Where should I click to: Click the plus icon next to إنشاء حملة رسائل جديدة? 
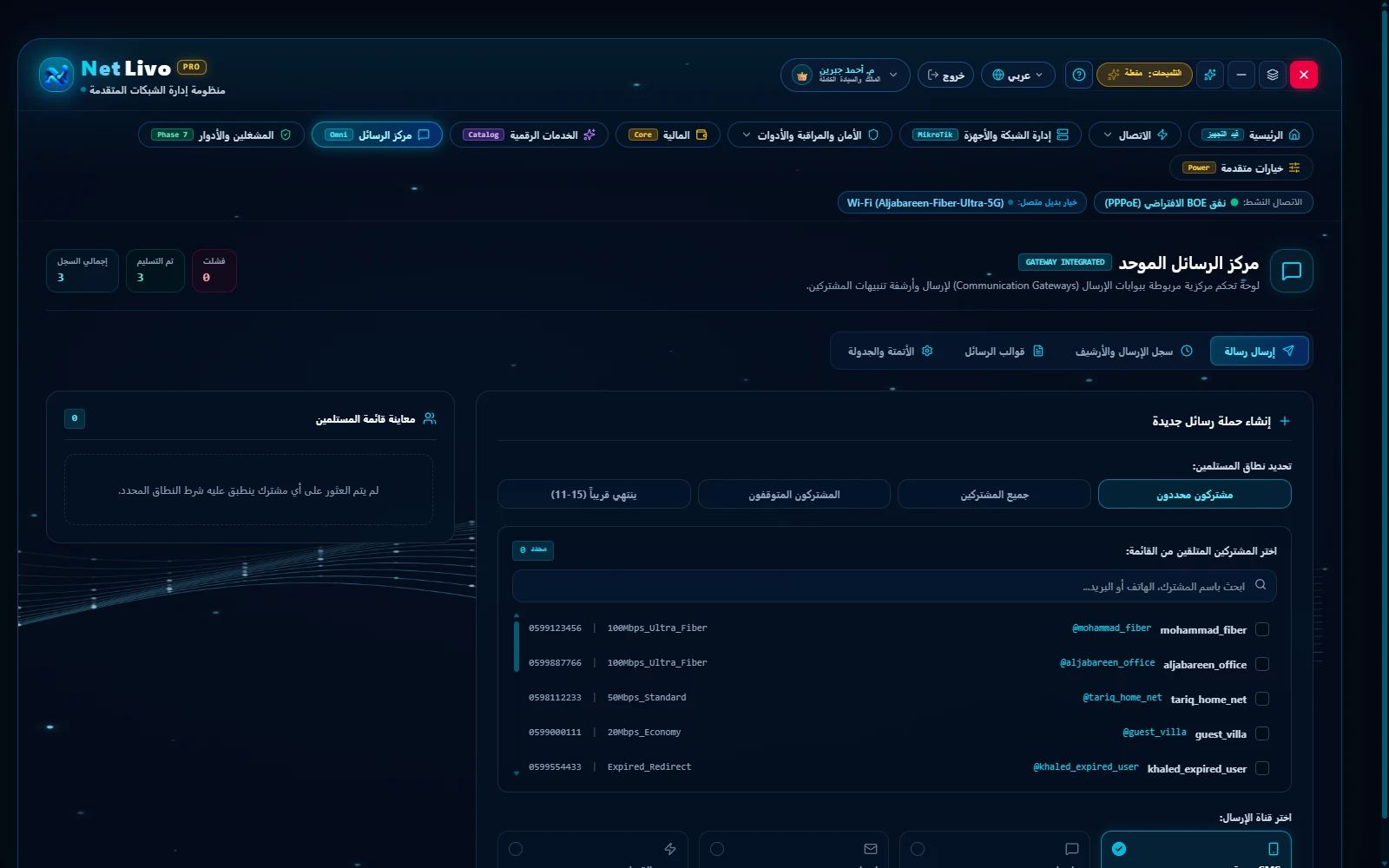(x=1285, y=421)
